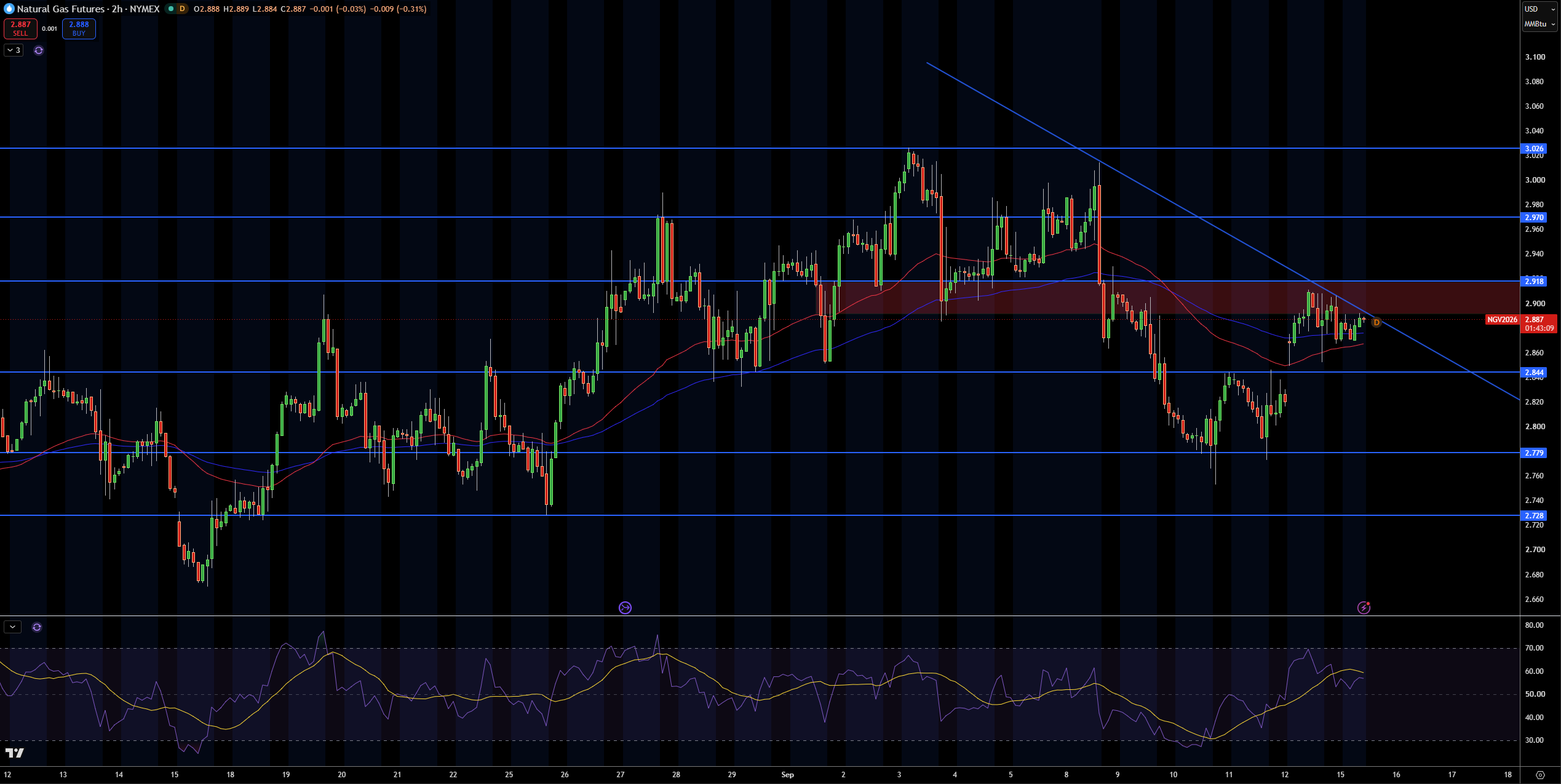Image resolution: width=1561 pixels, height=784 pixels.
Task: Click the orange D delayed data badge
Action: tap(182, 9)
